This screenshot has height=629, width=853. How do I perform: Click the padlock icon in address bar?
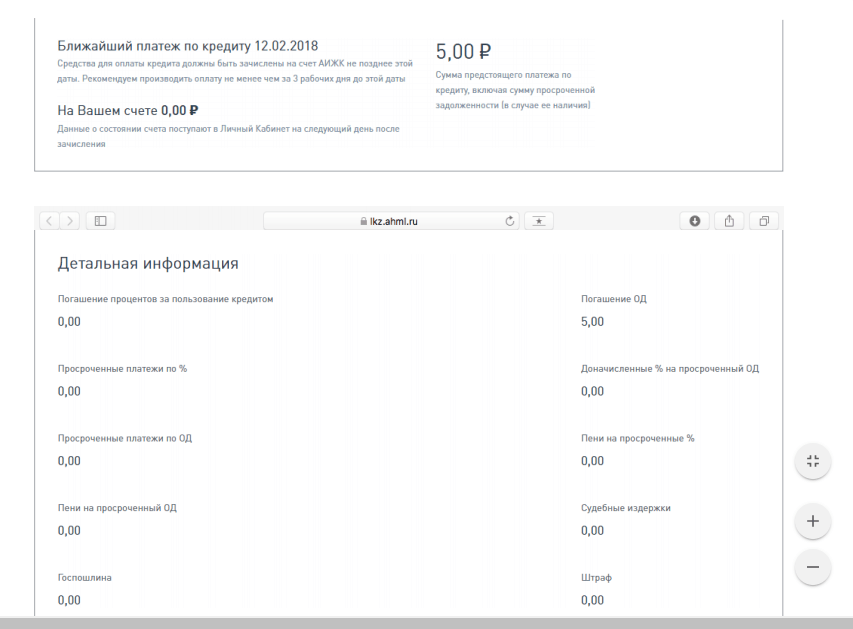pyautogui.click(x=362, y=221)
